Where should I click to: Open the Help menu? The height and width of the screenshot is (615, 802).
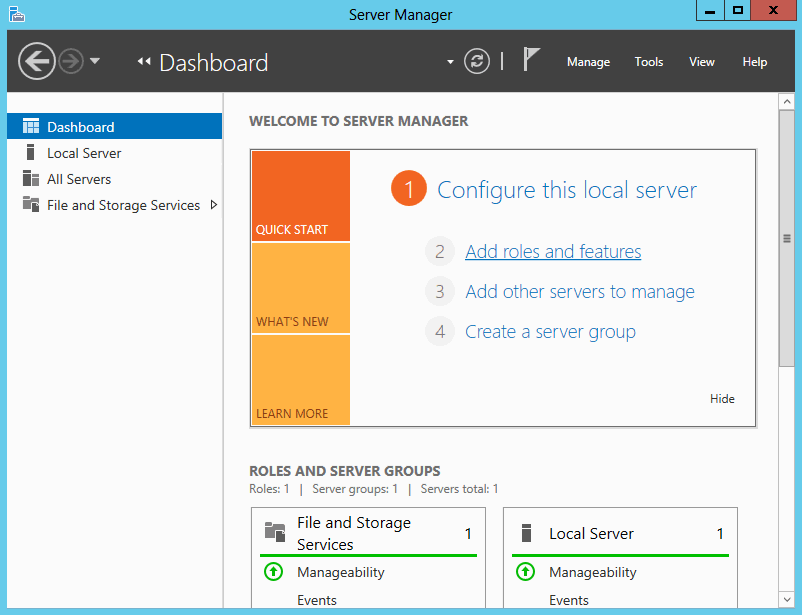[x=754, y=62]
